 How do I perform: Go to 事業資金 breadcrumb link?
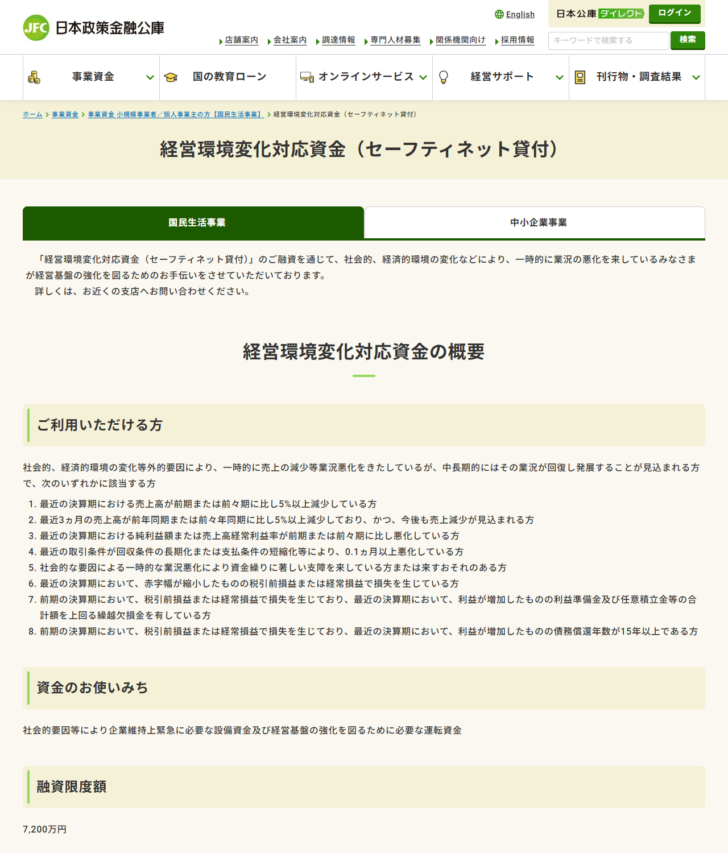(x=65, y=114)
